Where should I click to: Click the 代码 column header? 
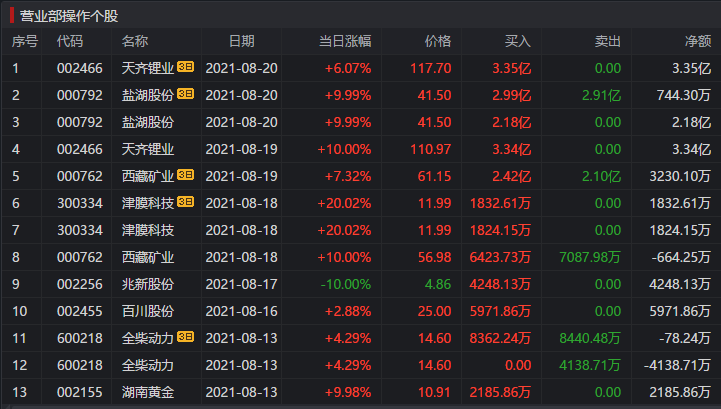tap(70, 41)
